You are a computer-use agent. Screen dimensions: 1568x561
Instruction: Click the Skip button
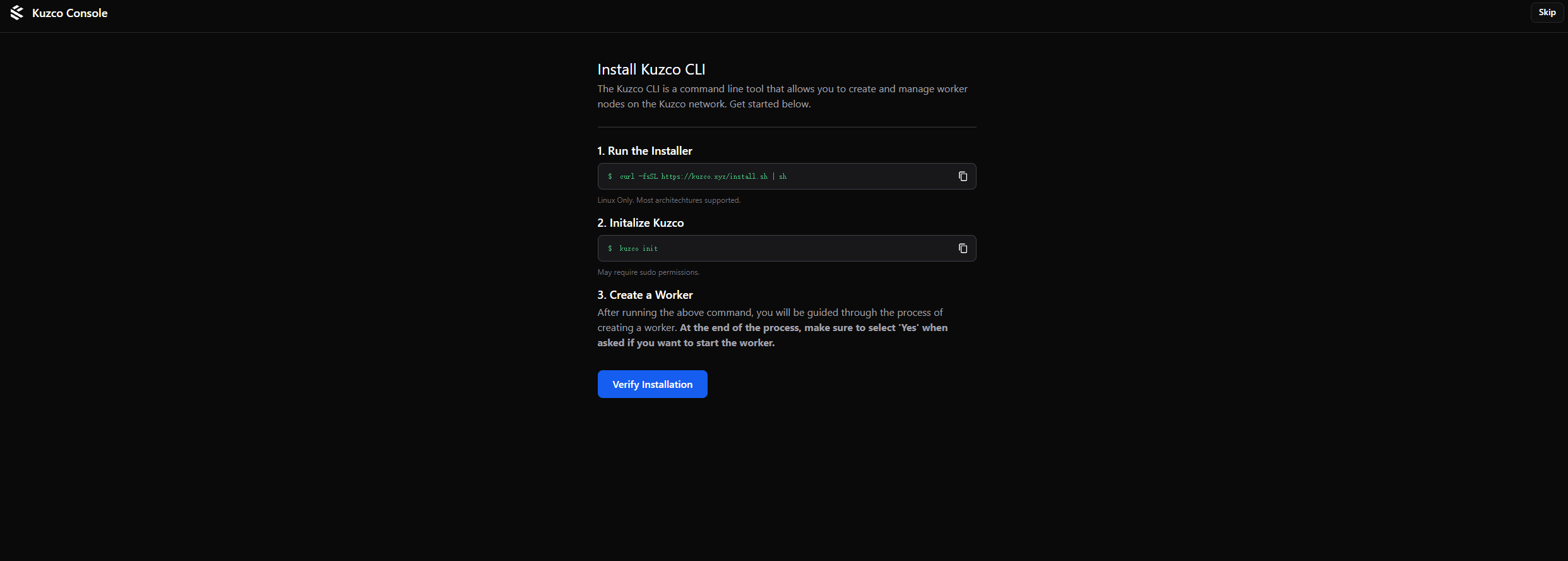coord(1547,13)
